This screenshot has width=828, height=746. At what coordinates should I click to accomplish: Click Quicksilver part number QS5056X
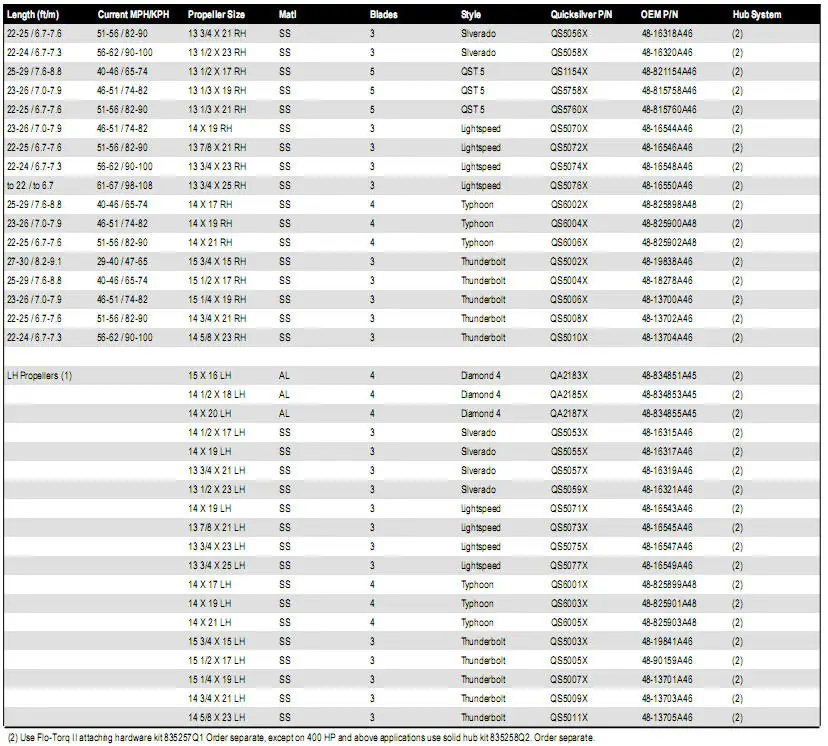click(569, 34)
